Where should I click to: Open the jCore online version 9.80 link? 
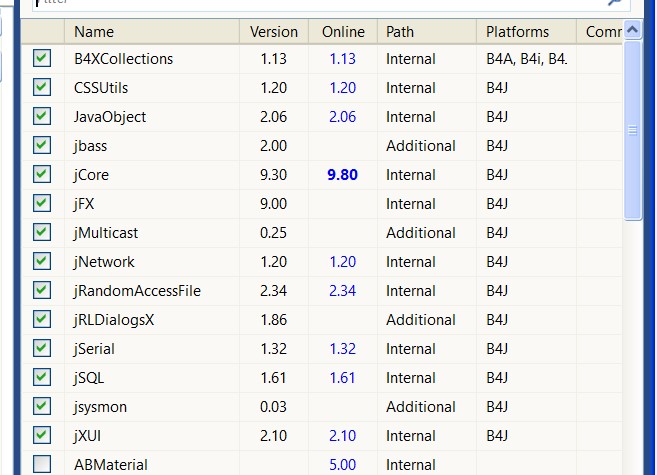coord(342,175)
